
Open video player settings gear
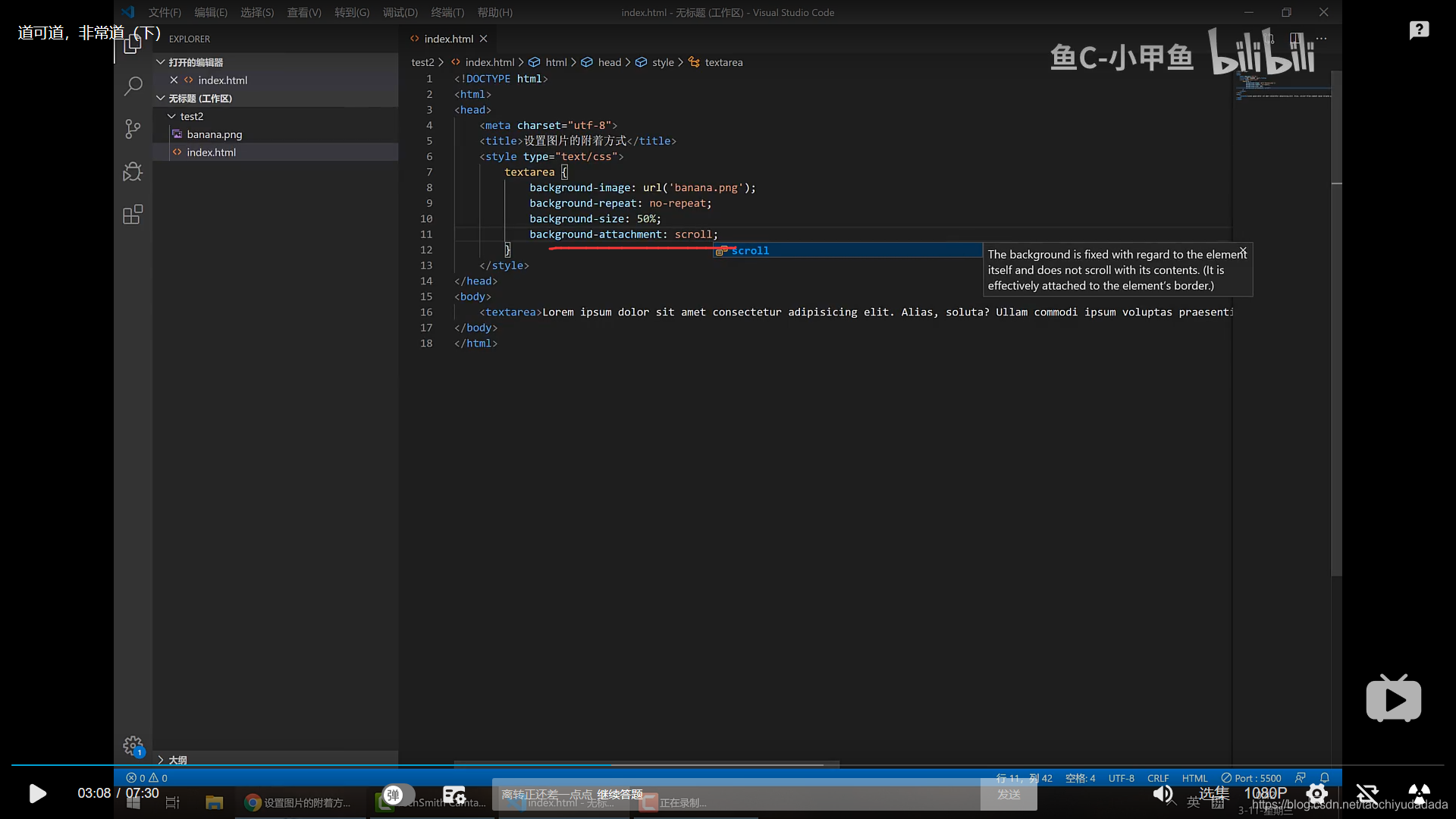coord(1316,794)
